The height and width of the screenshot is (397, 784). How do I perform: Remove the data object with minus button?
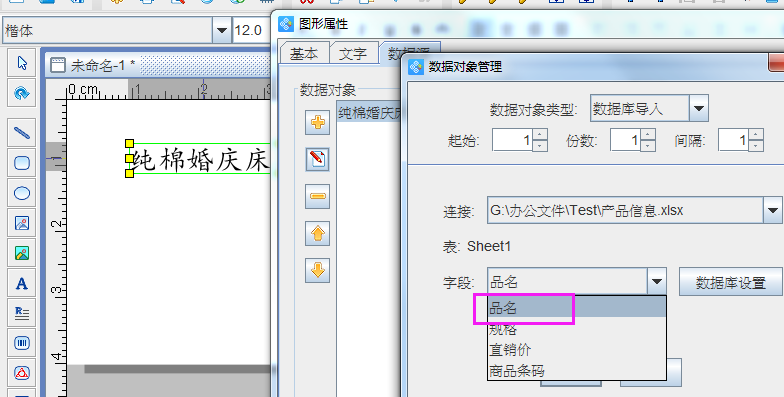(318, 196)
